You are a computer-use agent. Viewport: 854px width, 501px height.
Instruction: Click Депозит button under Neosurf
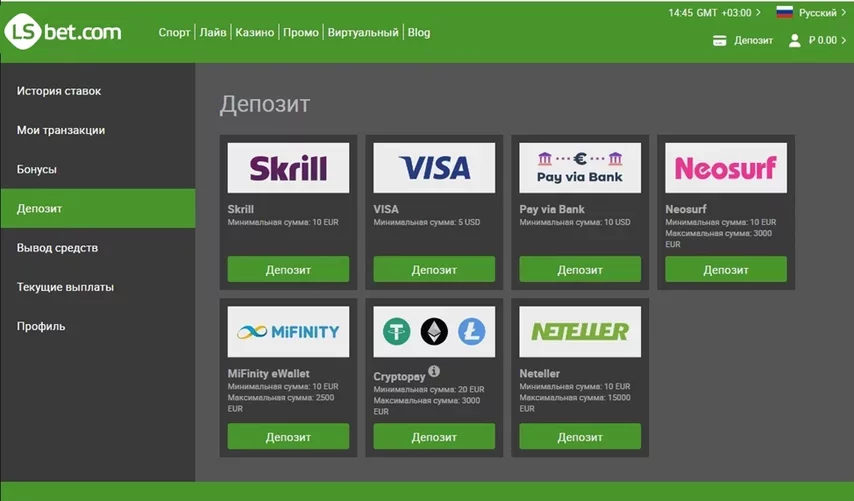[x=726, y=269]
